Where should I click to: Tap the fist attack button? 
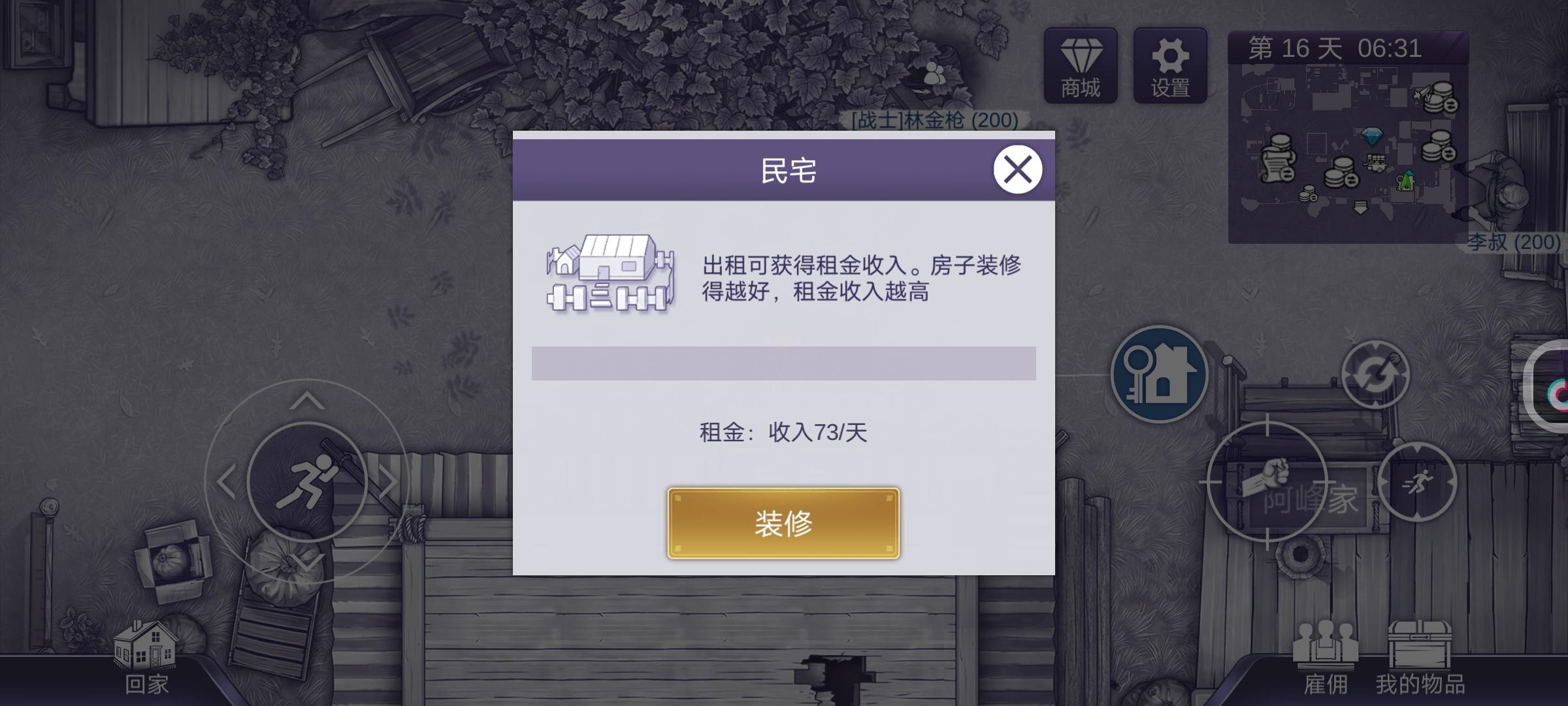pos(1267,482)
